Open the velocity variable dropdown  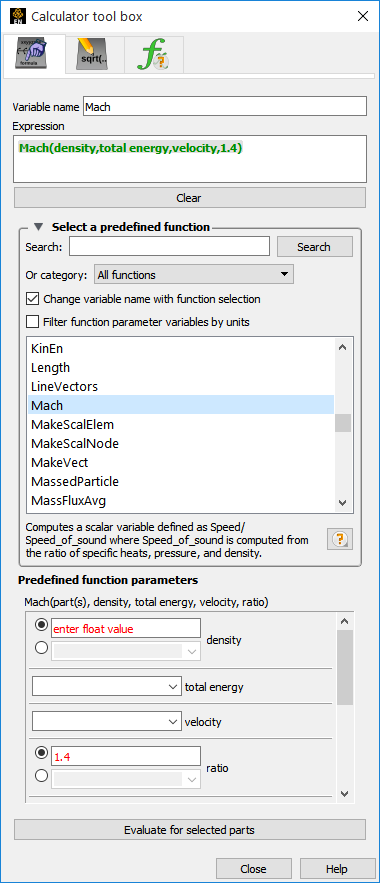pyautogui.click(x=106, y=721)
